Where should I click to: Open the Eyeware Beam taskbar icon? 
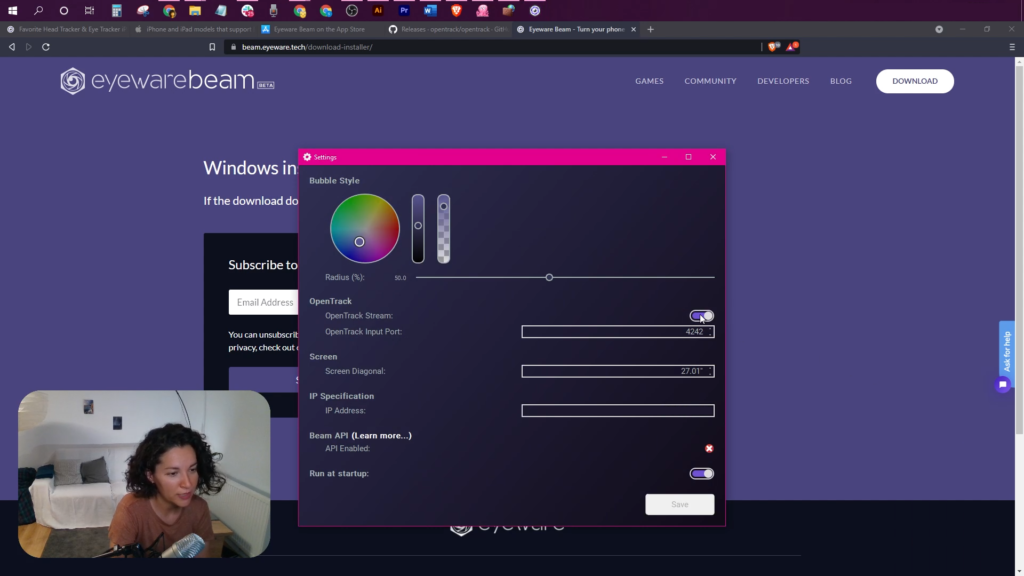click(x=535, y=10)
